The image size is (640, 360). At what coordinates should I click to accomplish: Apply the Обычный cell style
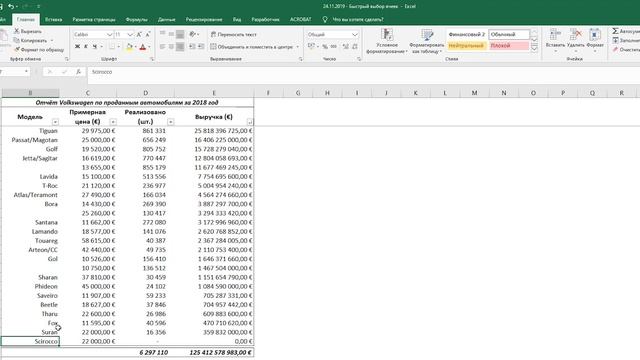point(509,35)
